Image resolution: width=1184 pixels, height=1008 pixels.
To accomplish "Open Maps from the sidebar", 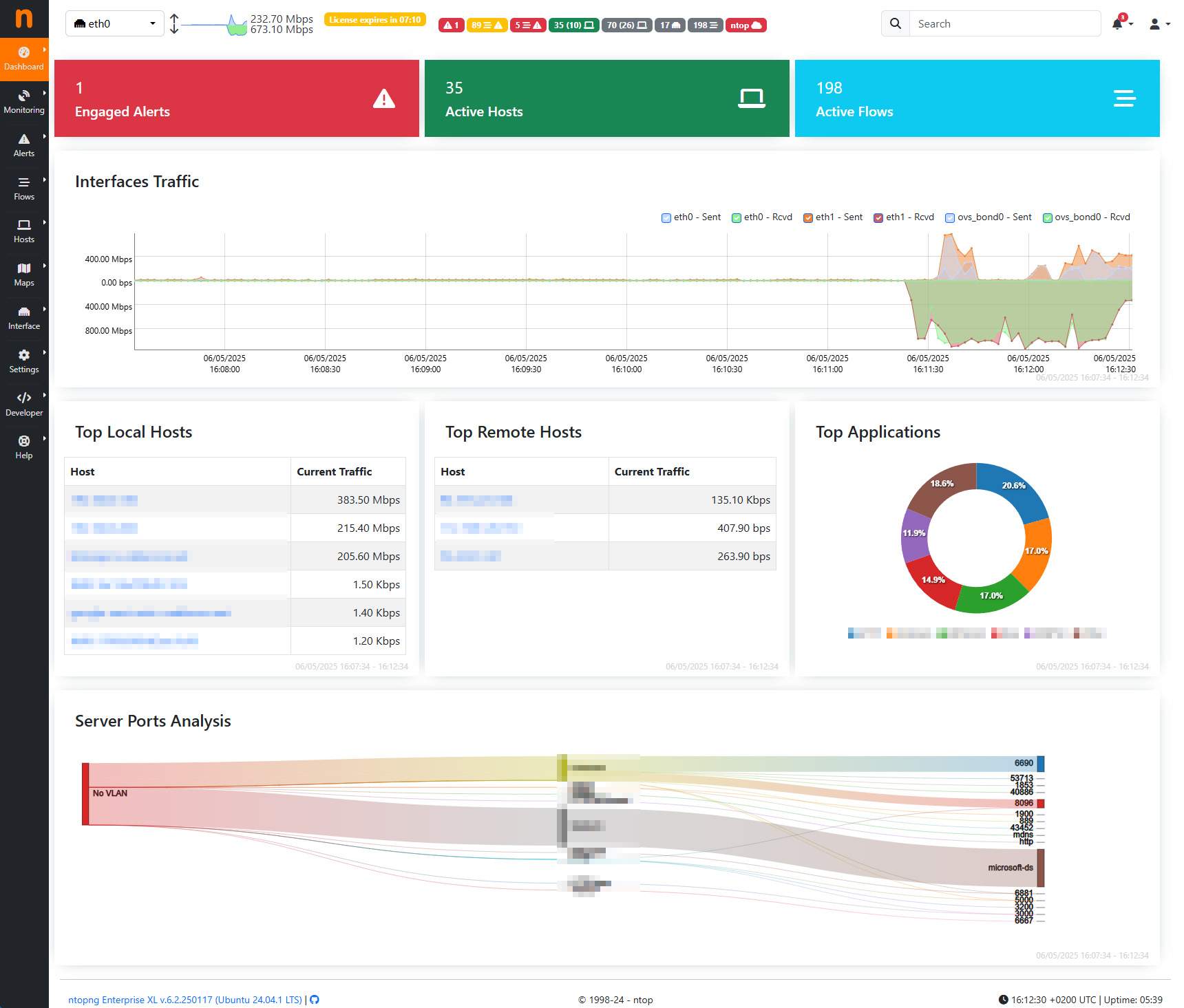I will tap(24, 274).
